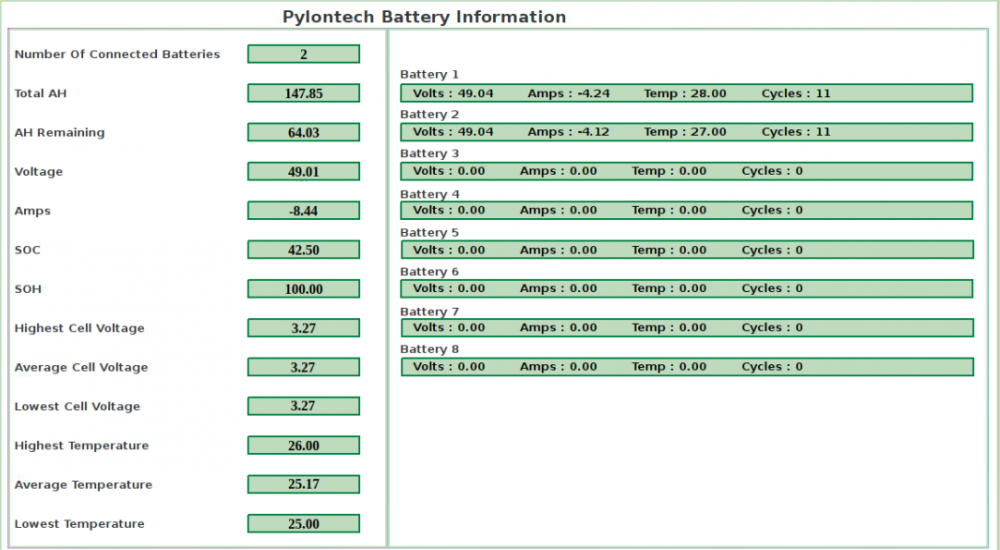Click the 'Amps' label in left panel
Screen dimensions: 1000x550
[x=32, y=211]
